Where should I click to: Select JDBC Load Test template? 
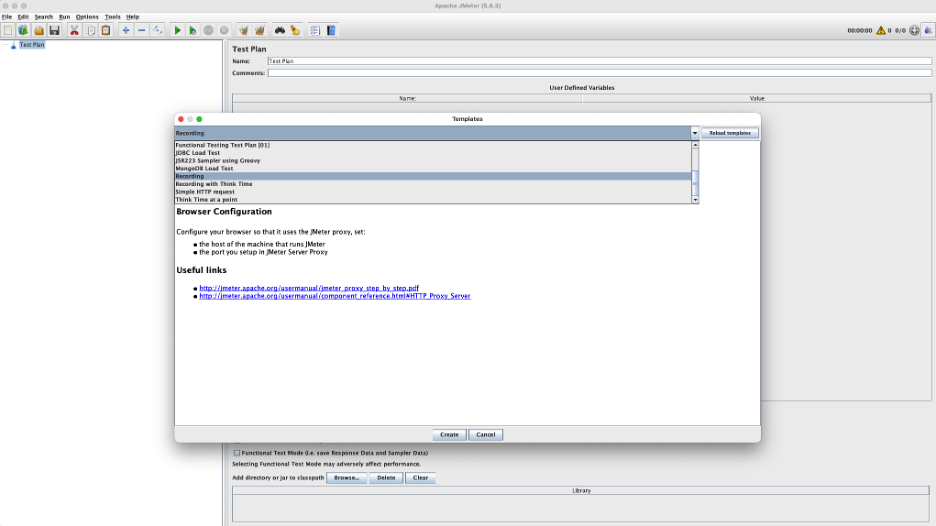coord(433,153)
